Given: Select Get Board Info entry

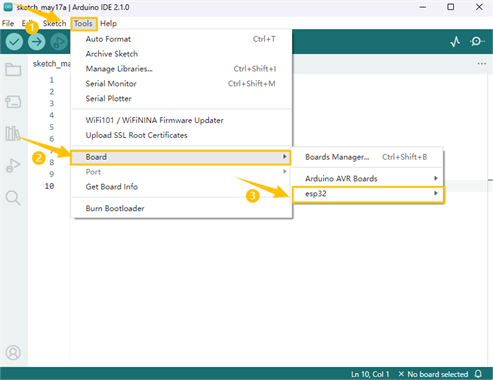Looking at the screenshot, I should tap(182, 187).
